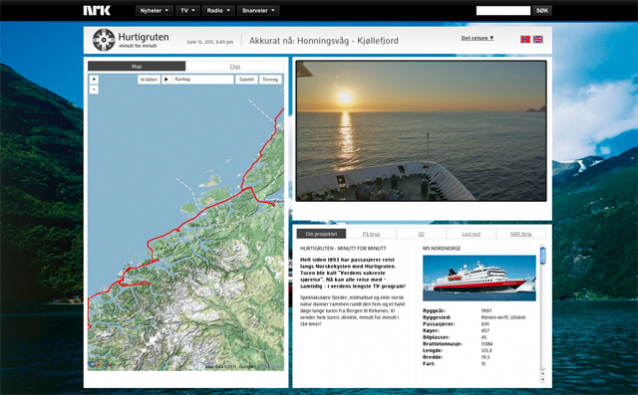The height and width of the screenshot is (395, 638).
Task: Click the info panel scrollbar thumb
Action: pyautogui.click(x=542, y=256)
